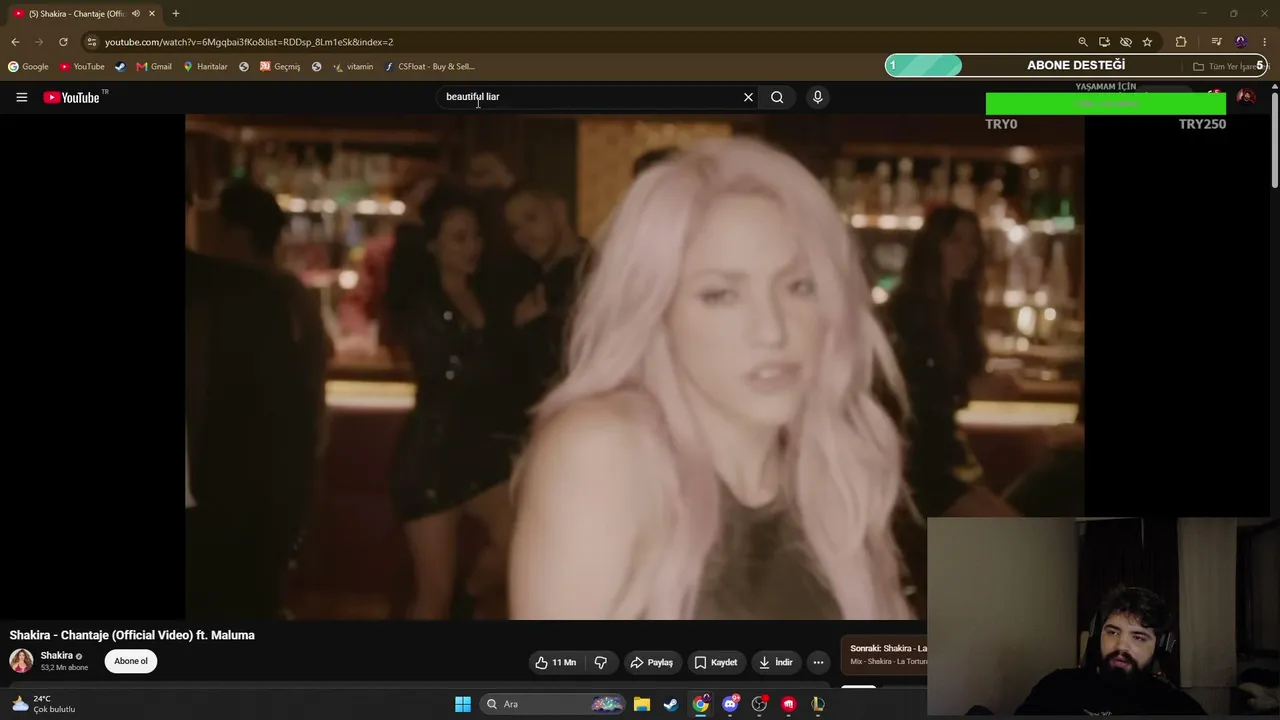Open Steam from the taskbar
Image resolution: width=1280 pixels, height=720 pixels.
(x=671, y=704)
